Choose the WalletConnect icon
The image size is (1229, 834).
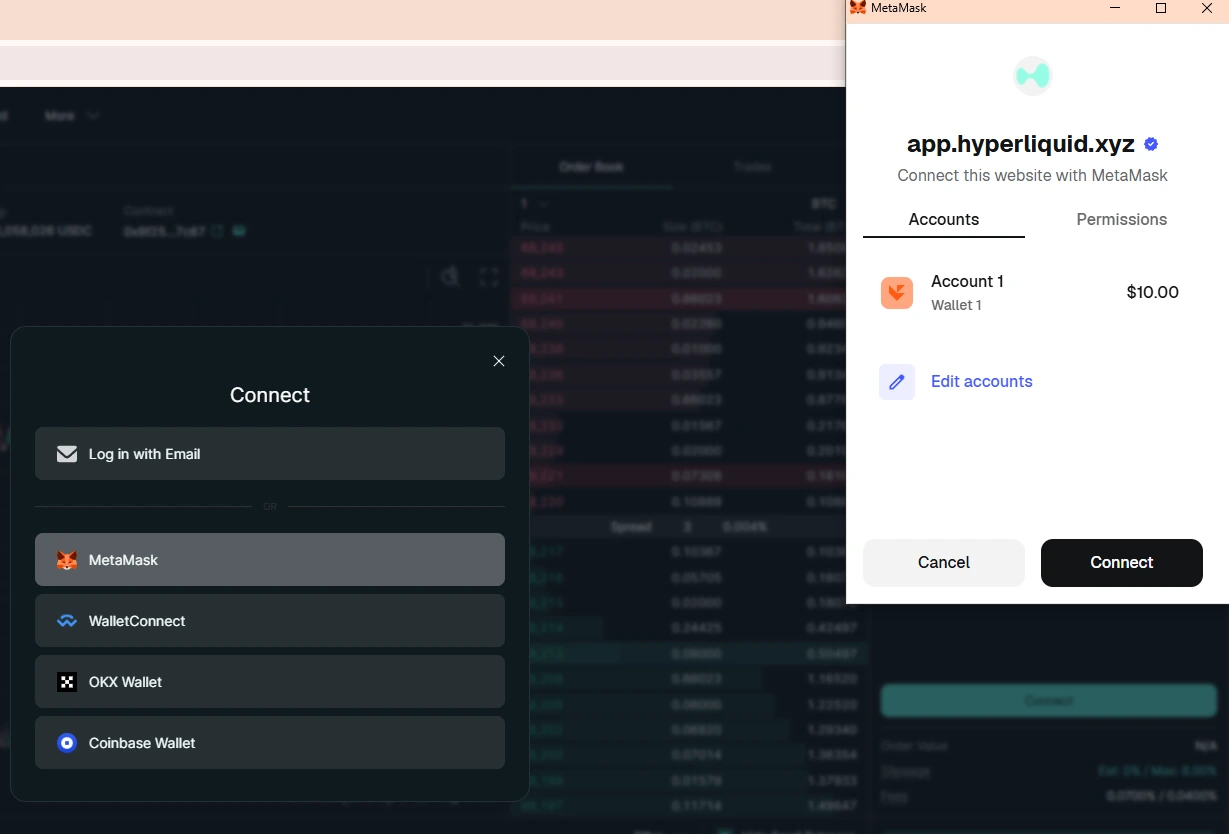(x=66, y=621)
